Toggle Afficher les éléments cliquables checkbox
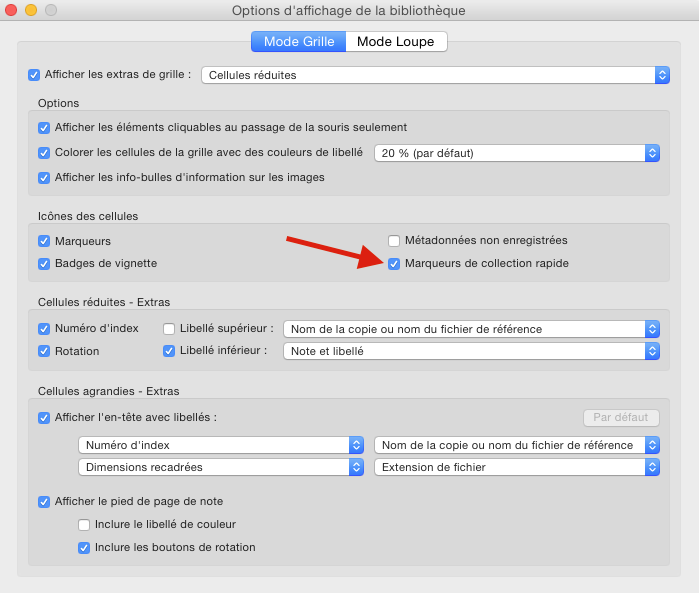 point(44,128)
